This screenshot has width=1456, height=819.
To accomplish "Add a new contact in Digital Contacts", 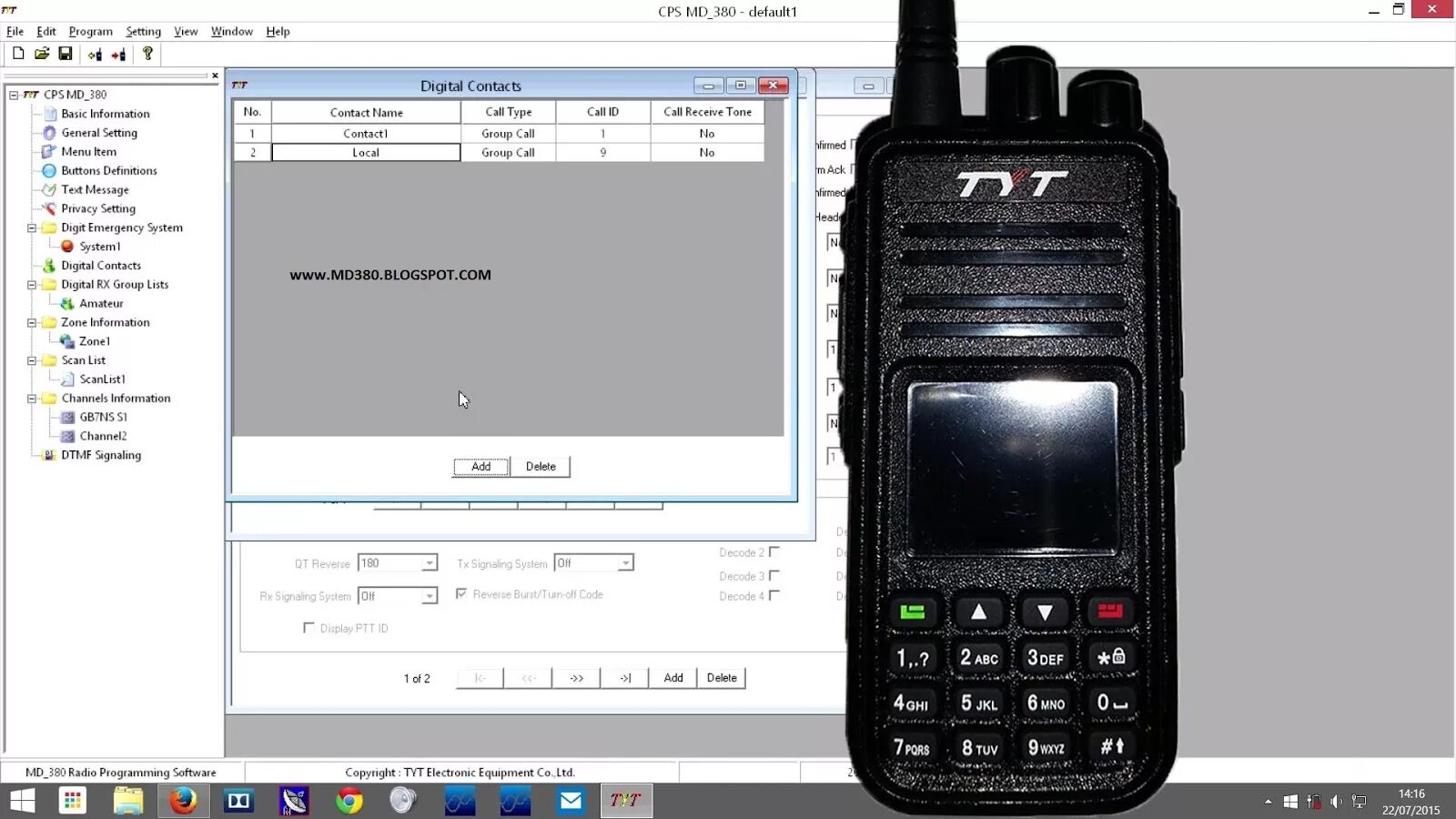I will click(481, 467).
